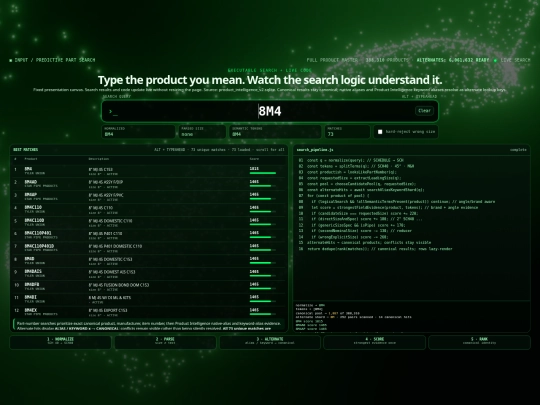Click the score bar of result row 5
The width and height of the screenshot is (540, 405).
263,225
